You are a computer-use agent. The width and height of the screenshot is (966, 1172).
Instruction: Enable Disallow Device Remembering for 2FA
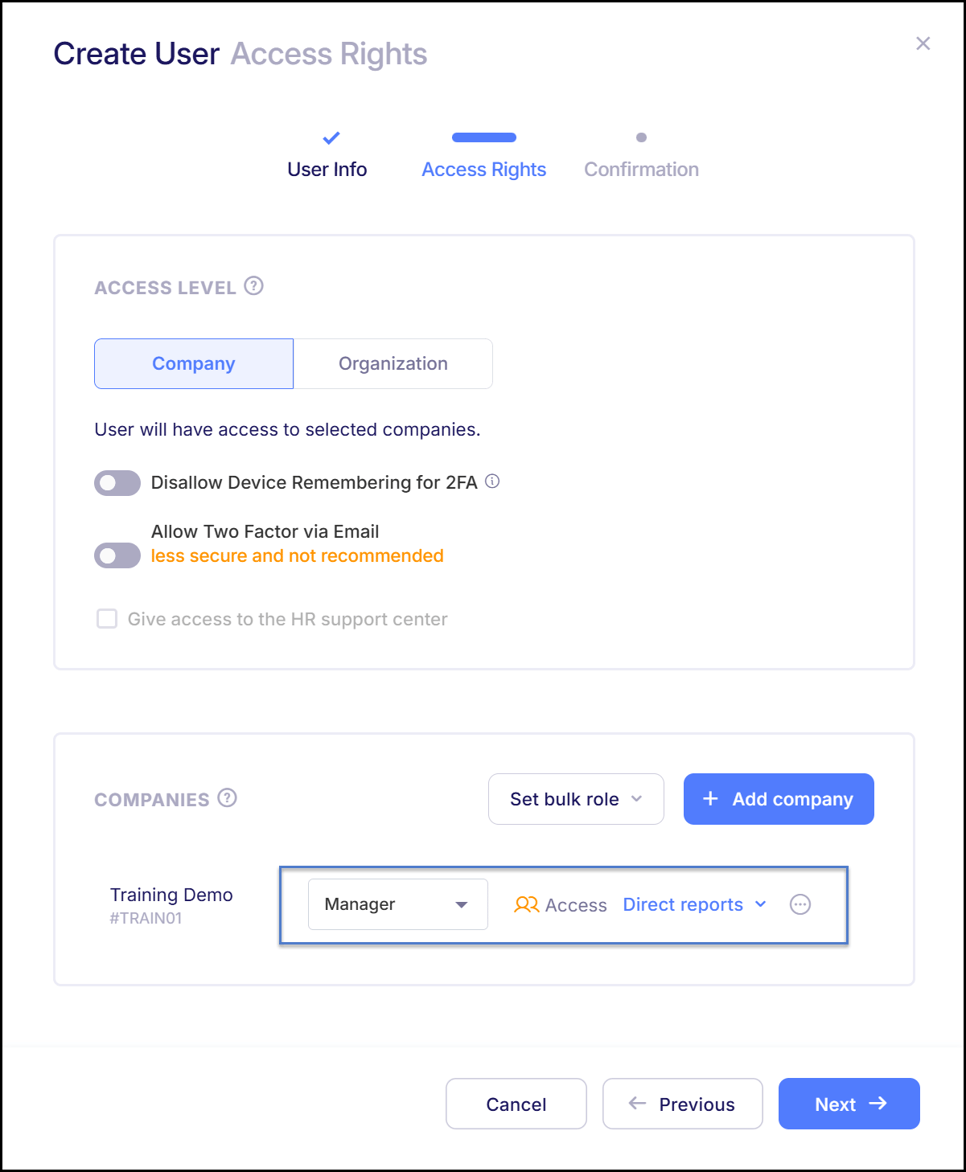117,482
